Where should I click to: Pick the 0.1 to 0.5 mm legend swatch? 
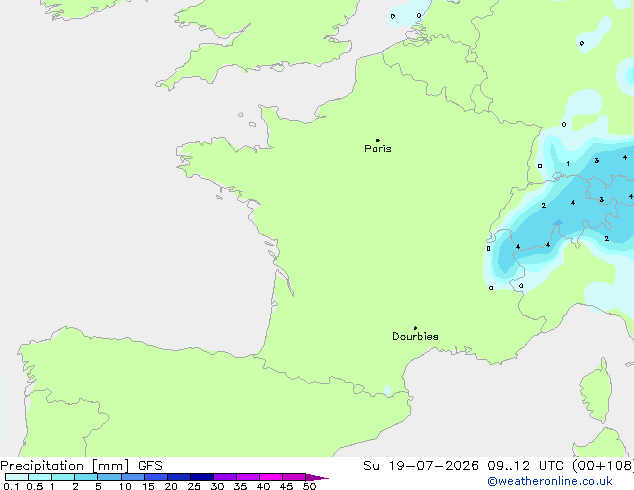[17, 477]
